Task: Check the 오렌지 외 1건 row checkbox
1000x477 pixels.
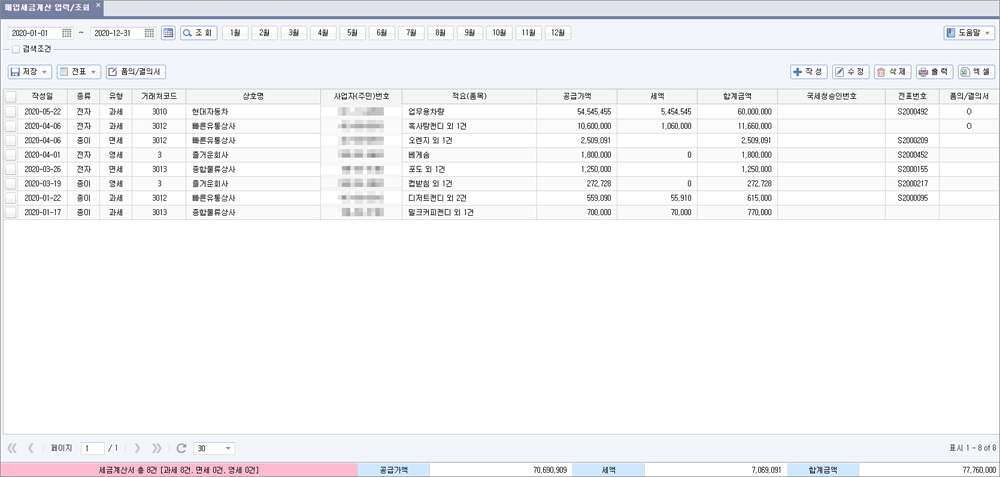Action: point(10,140)
